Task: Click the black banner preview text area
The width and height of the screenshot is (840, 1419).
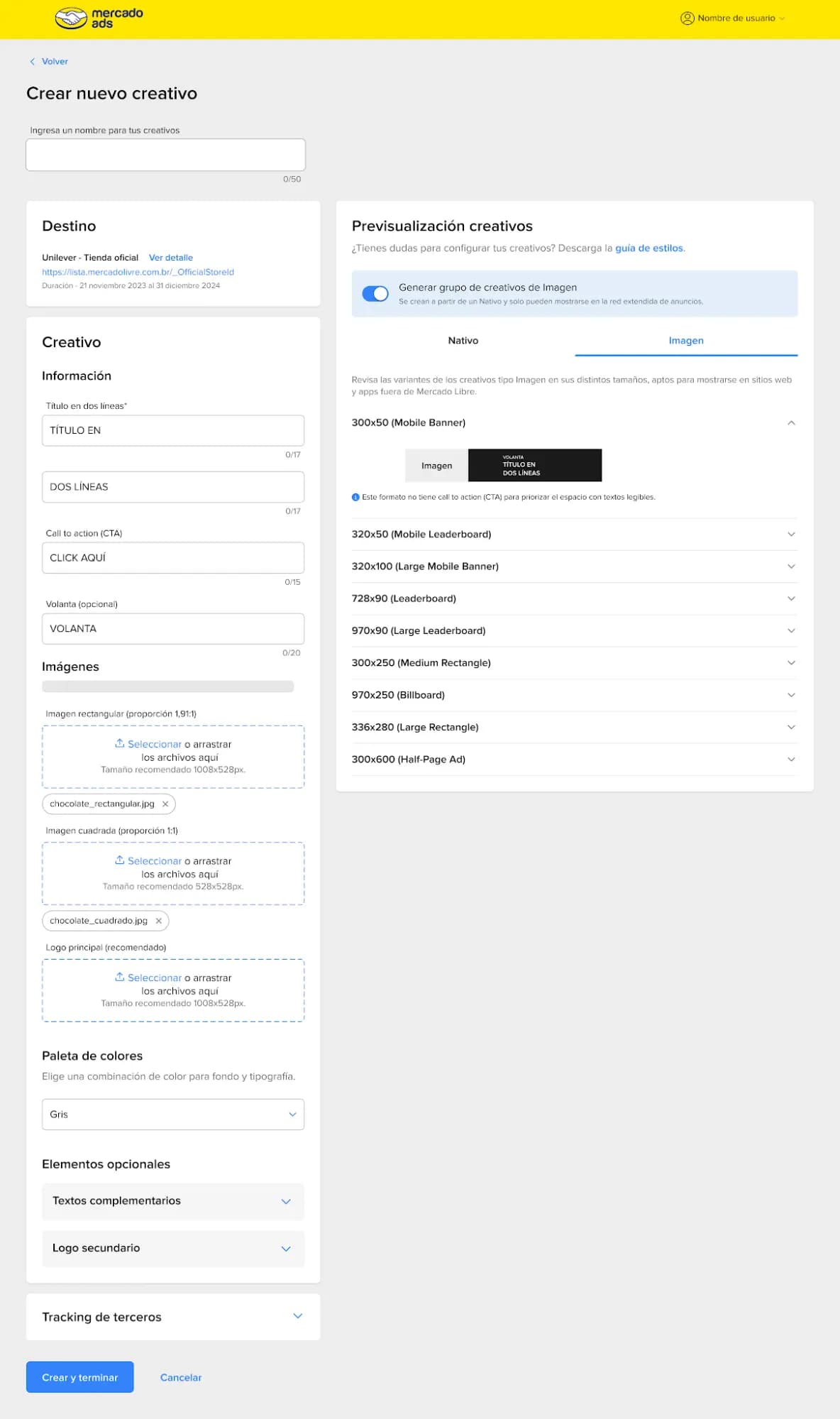Action: coord(535,466)
